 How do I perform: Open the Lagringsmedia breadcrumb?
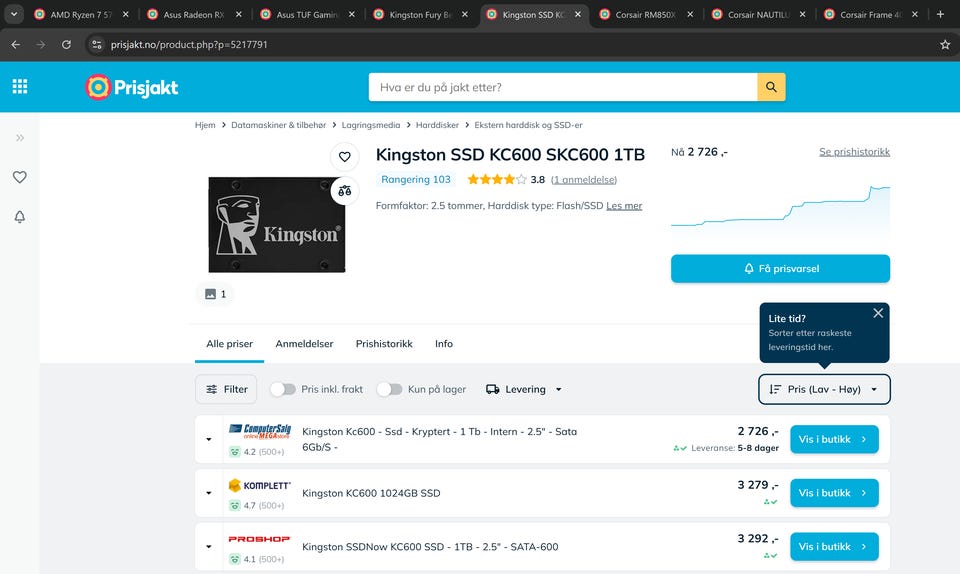point(370,125)
